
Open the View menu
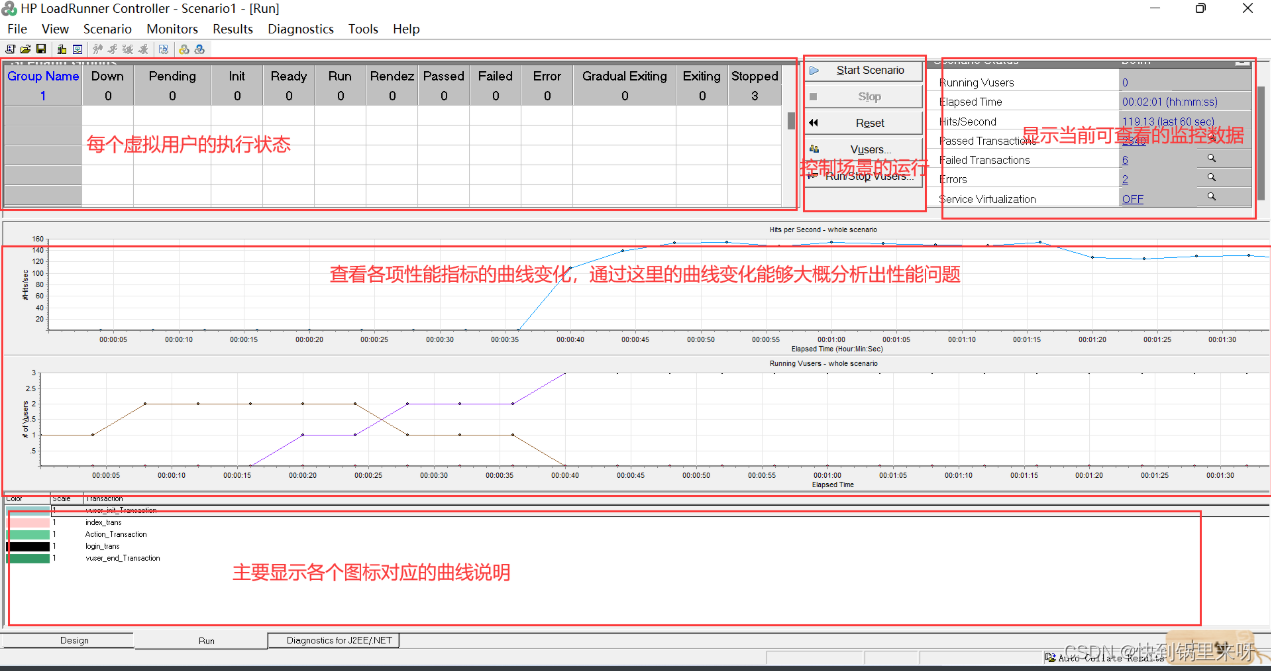(55, 29)
